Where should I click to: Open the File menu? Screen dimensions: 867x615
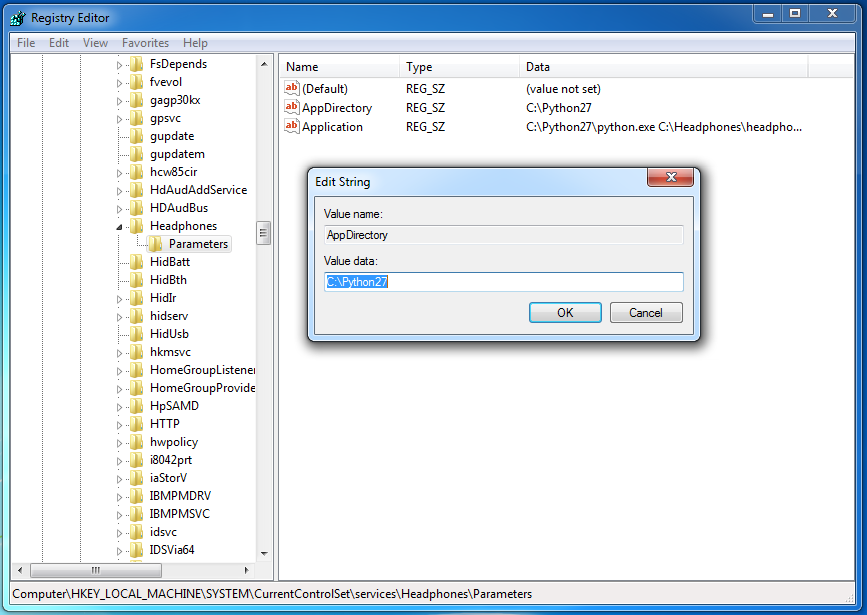[x=26, y=43]
